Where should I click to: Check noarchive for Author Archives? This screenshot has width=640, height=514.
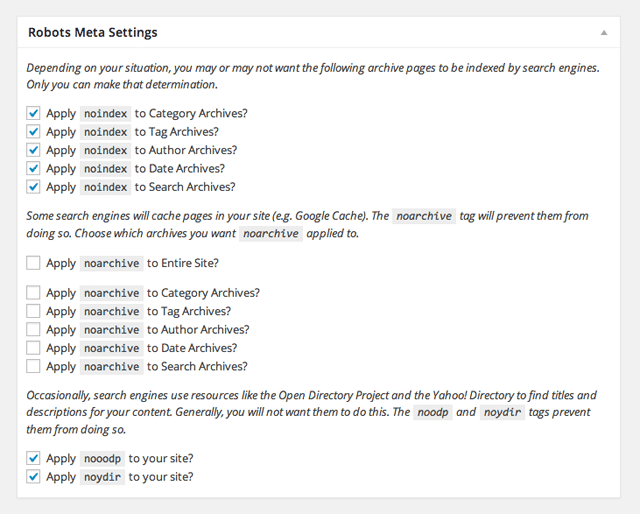coord(33,329)
